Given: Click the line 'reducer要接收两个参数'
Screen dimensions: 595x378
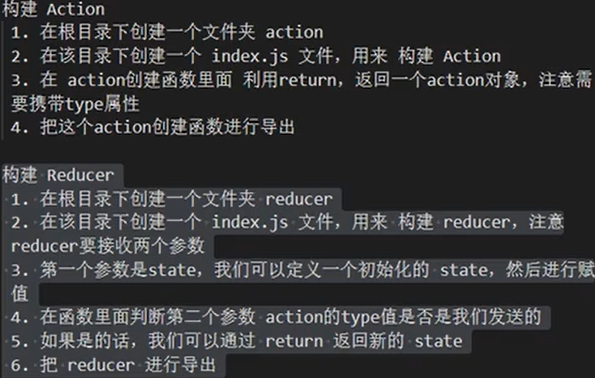Looking at the screenshot, I should [108, 246].
